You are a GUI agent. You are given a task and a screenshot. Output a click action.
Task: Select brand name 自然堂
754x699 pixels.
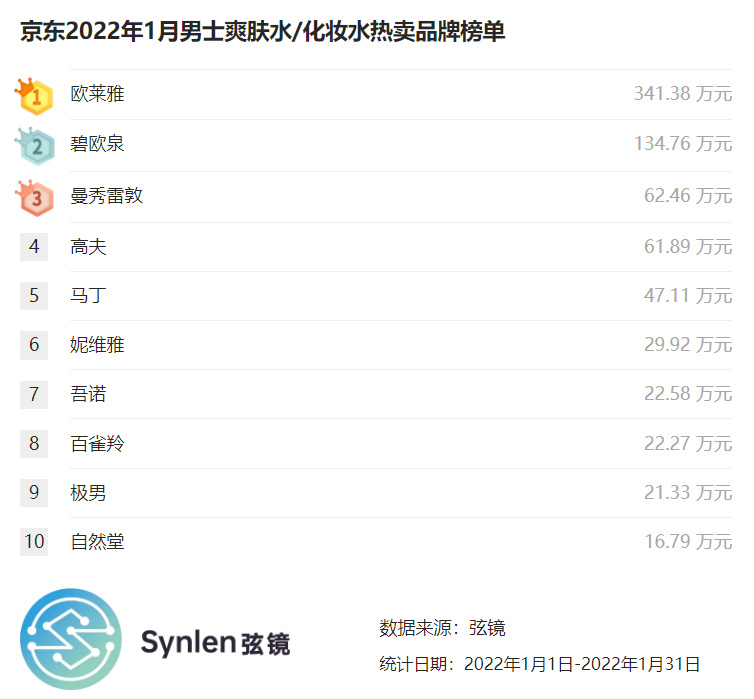click(97, 542)
